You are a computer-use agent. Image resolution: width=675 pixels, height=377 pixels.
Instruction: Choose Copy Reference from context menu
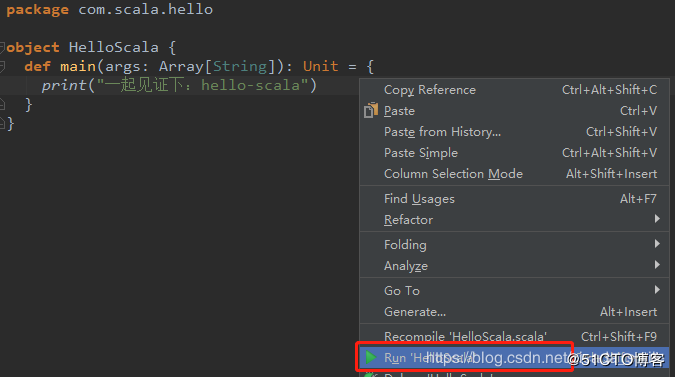pos(514,90)
